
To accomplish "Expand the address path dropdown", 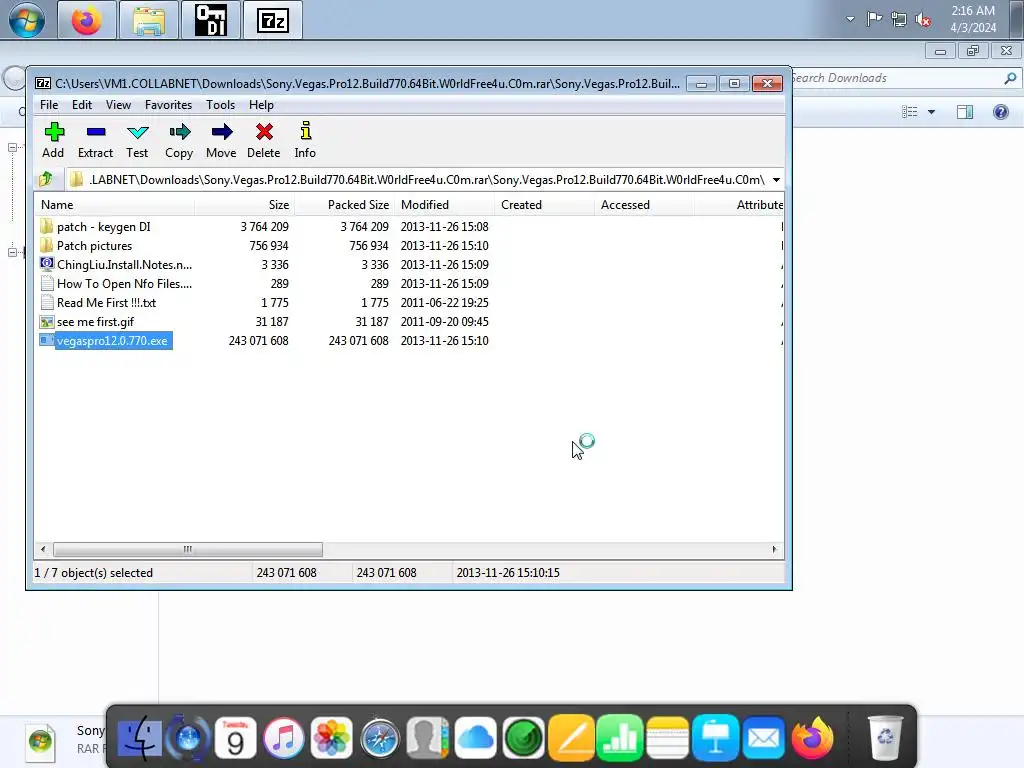I will click(x=776, y=180).
